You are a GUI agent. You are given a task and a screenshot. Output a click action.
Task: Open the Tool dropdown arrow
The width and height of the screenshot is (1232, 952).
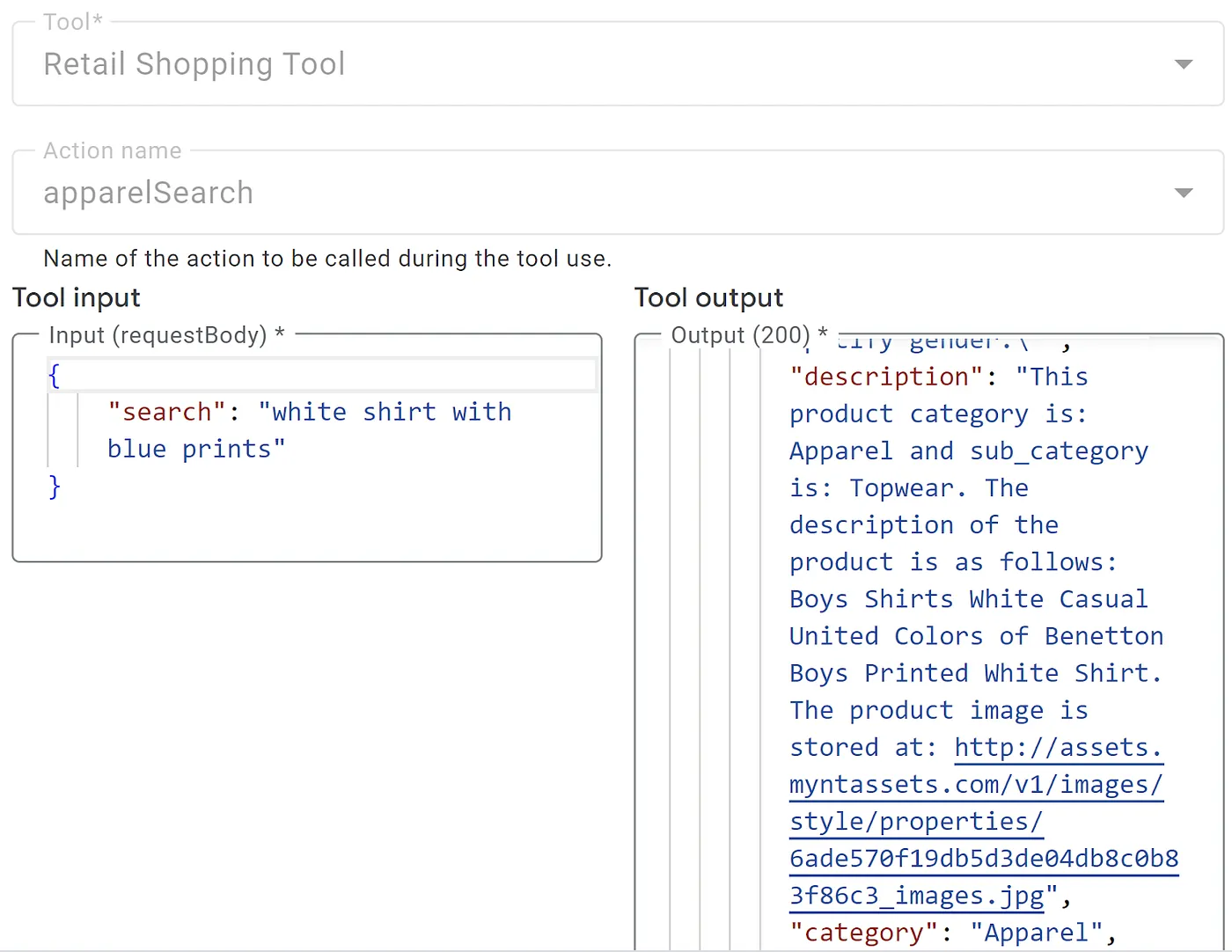tap(1184, 64)
